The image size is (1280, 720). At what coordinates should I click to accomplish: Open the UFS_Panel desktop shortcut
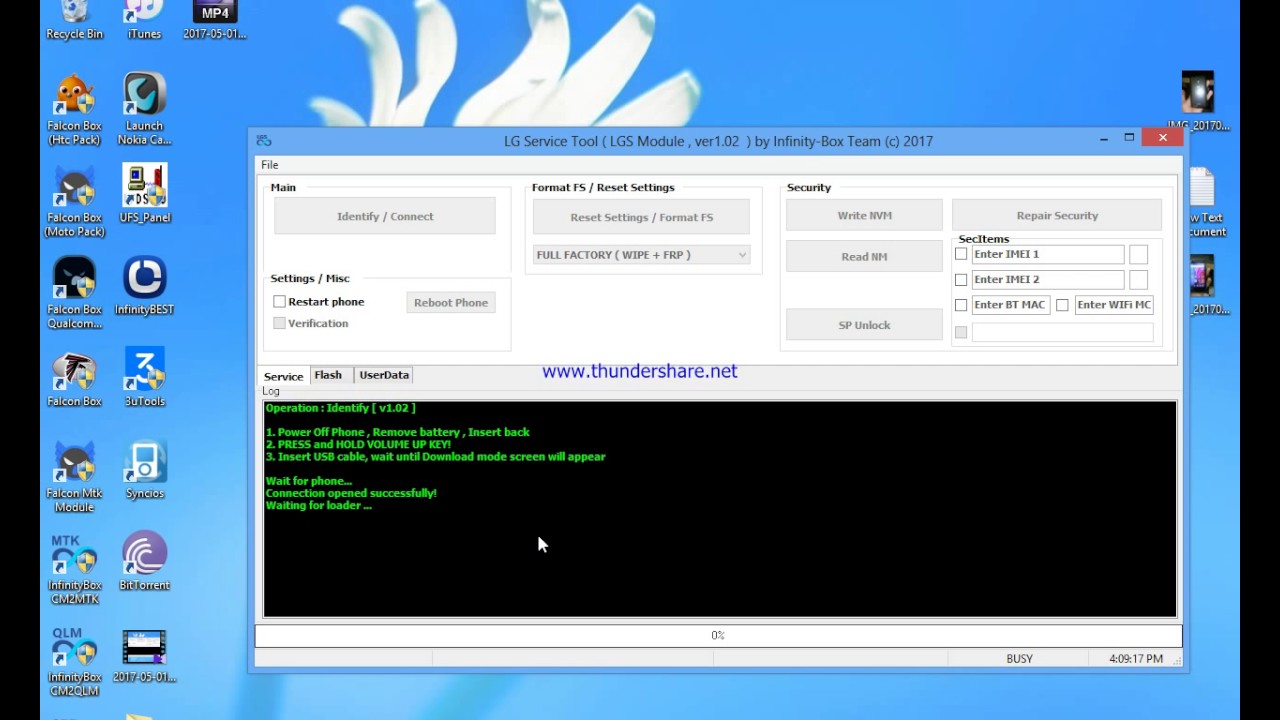pos(144,194)
